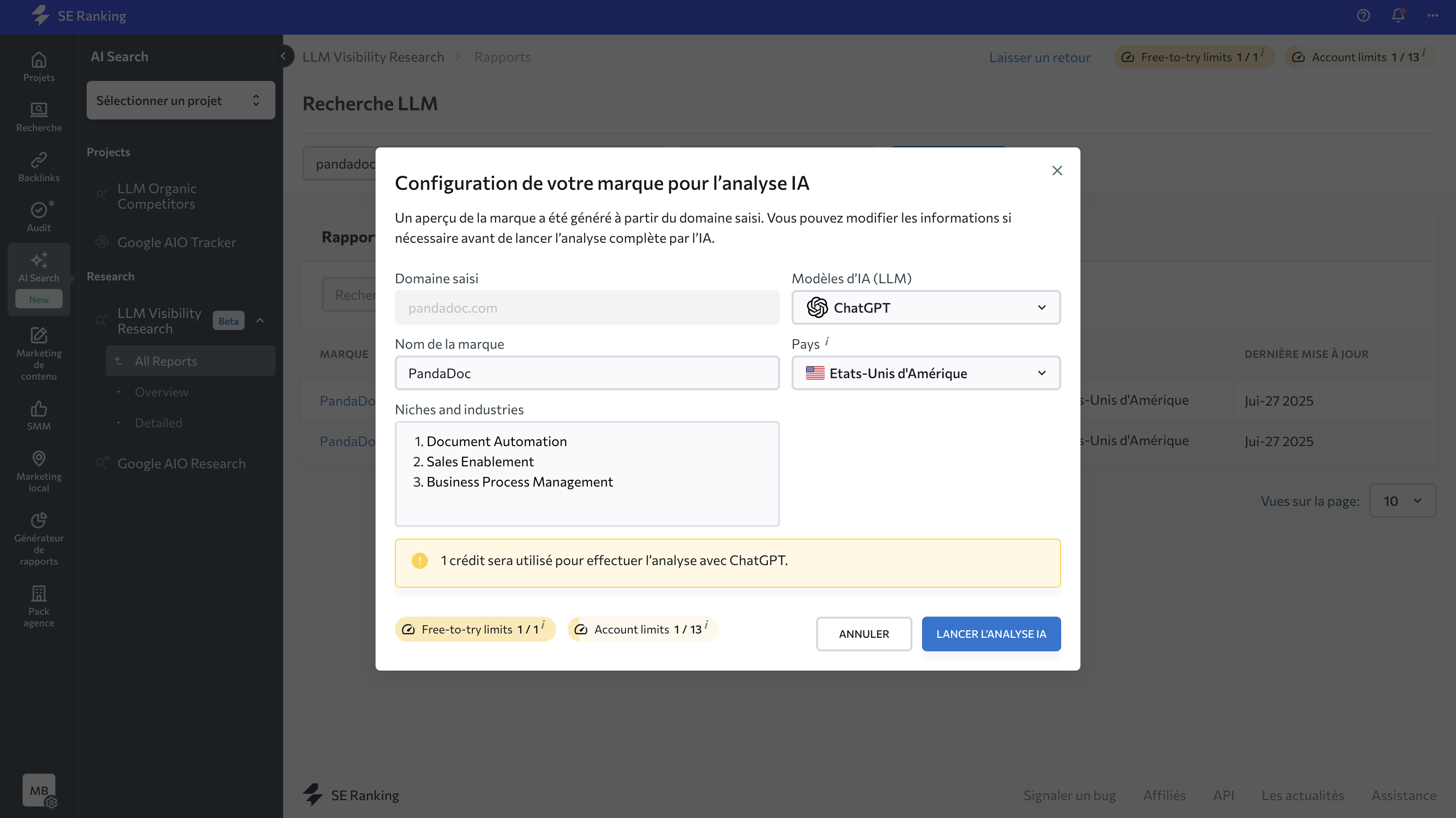Open LLM Organic Competitors
Image resolution: width=1456 pixels, height=818 pixels.
point(157,196)
